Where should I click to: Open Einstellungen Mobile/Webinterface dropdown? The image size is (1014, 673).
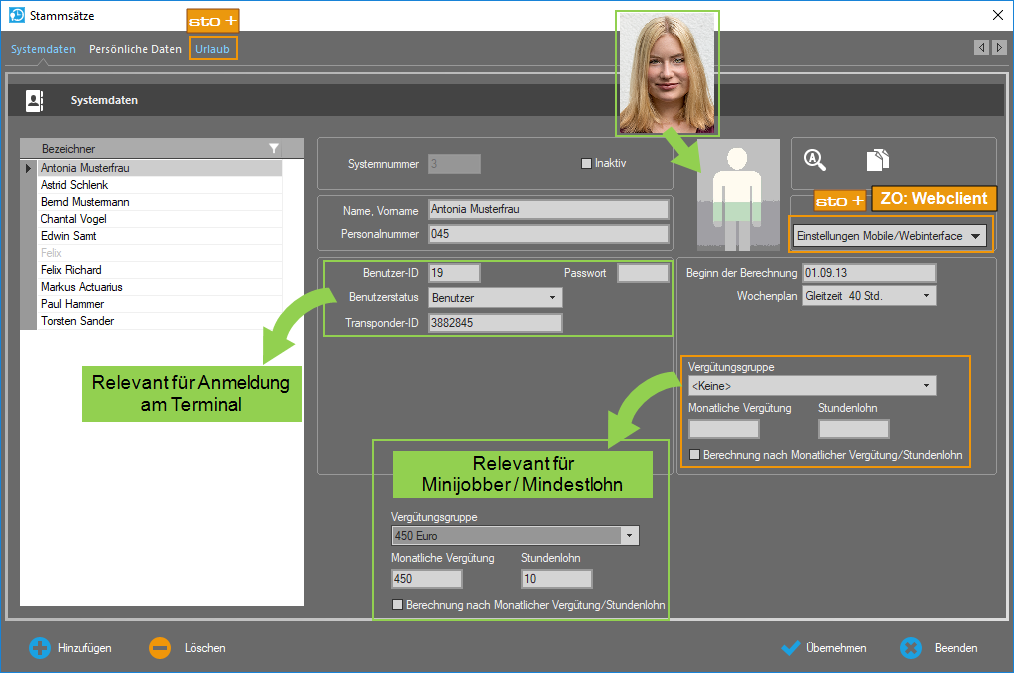pos(974,236)
